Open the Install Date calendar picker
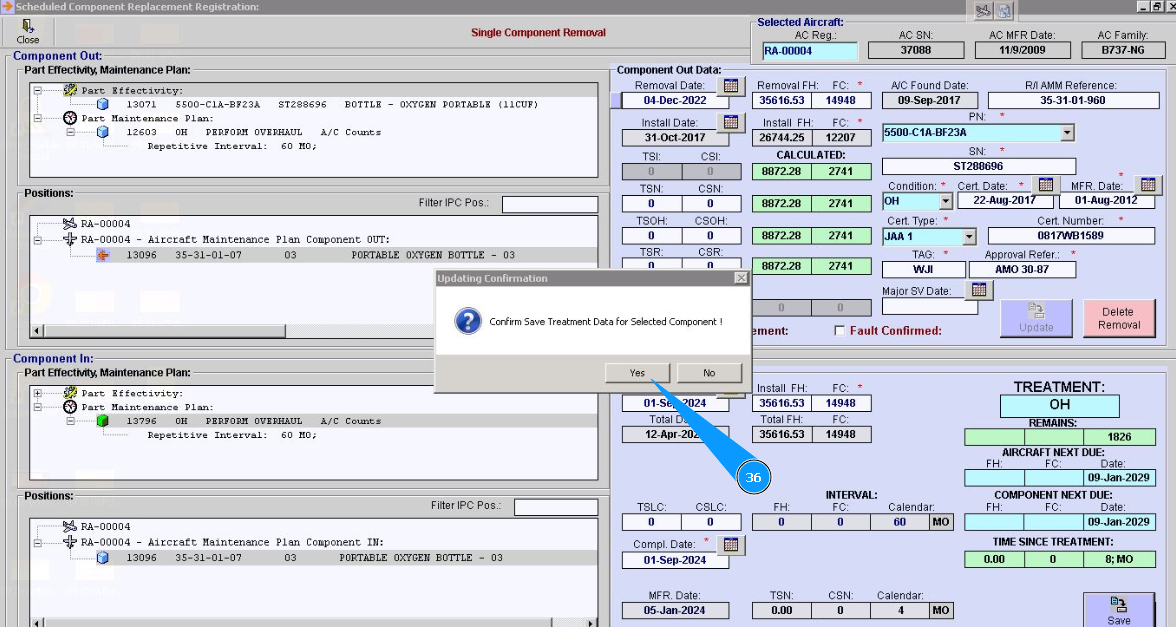 pos(731,122)
